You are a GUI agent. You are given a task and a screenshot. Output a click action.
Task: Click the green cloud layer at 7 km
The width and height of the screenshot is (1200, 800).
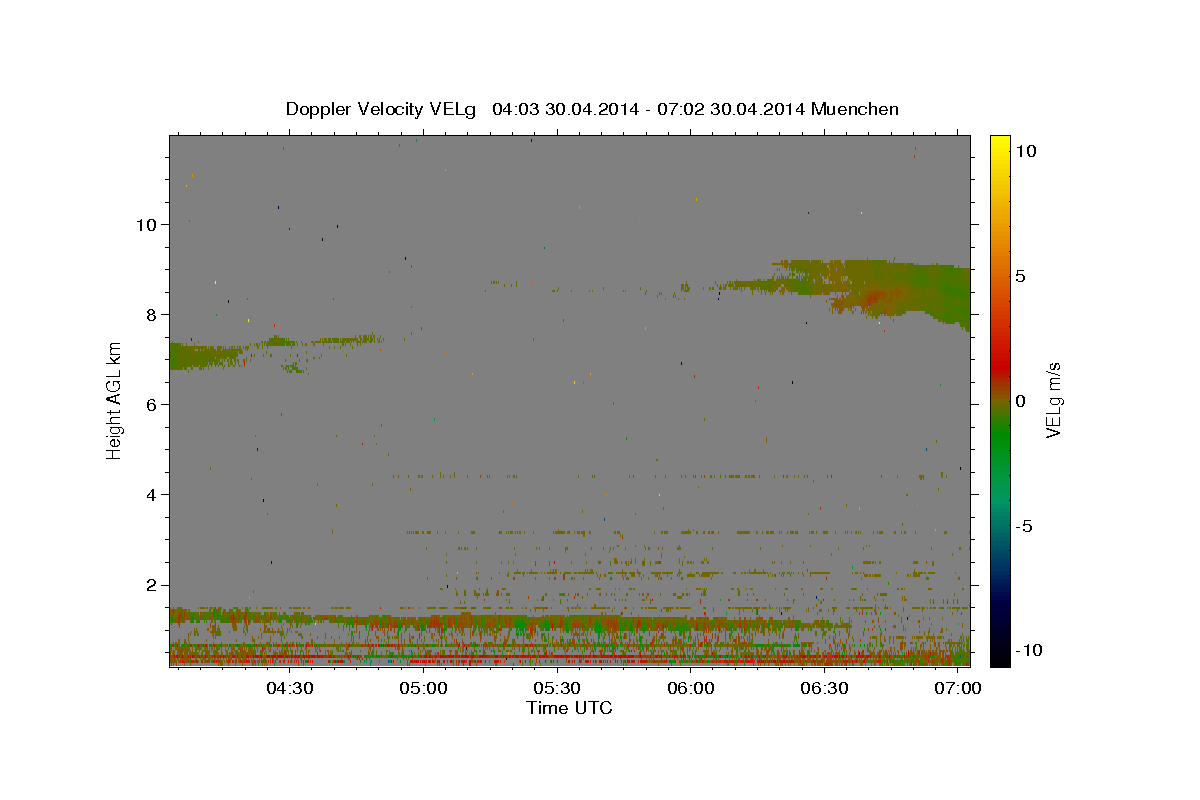pyautogui.click(x=205, y=355)
